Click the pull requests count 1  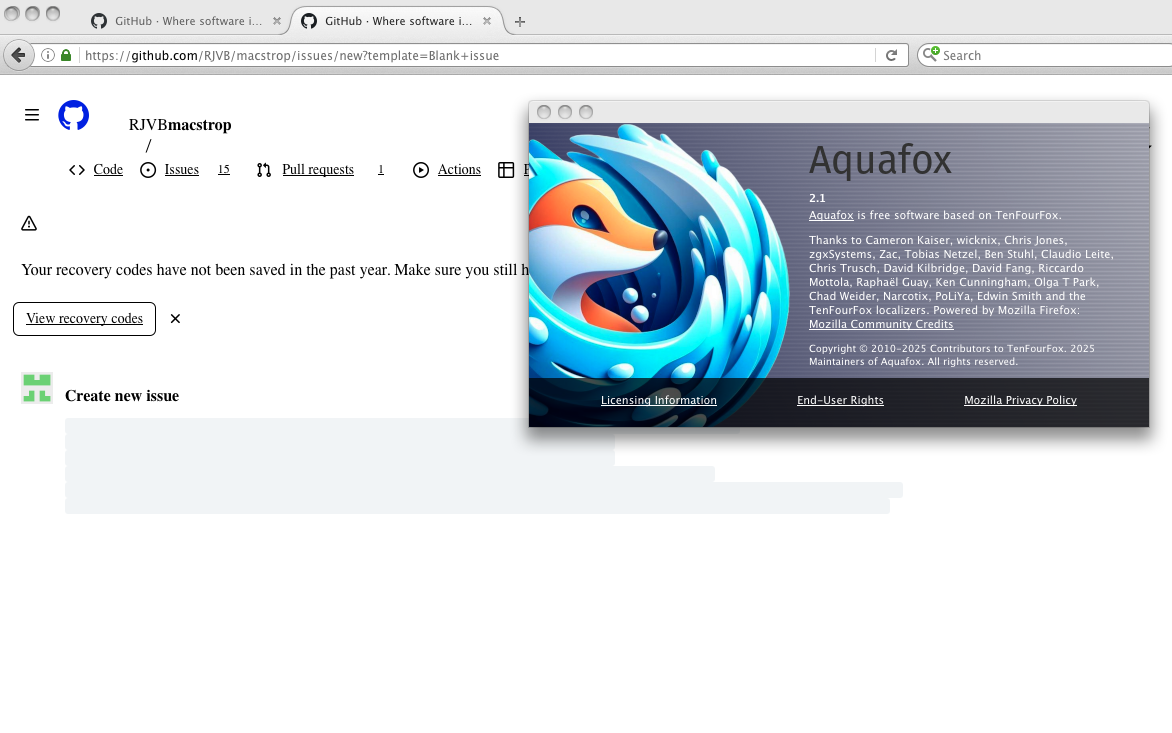click(x=380, y=170)
